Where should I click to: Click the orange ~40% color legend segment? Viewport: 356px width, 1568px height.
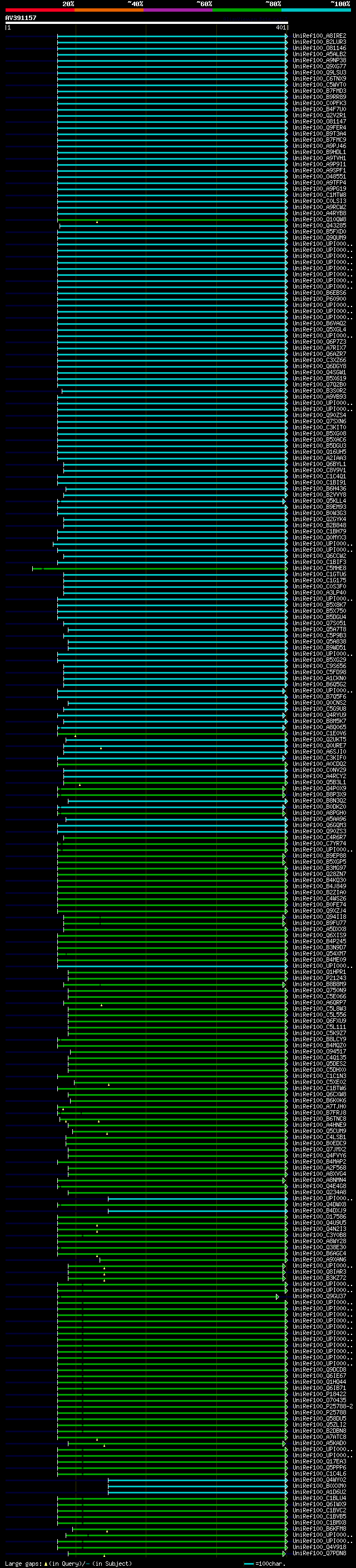point(109,10)
